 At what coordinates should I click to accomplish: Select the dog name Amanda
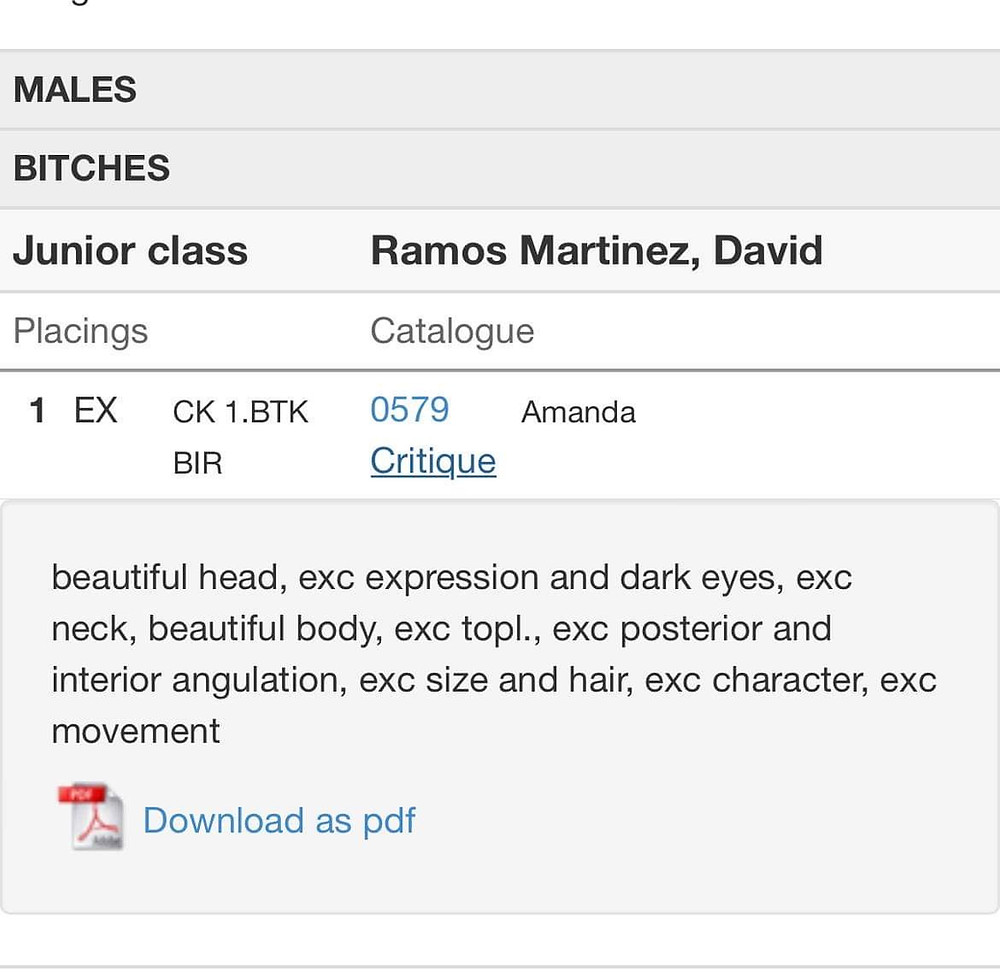pyautogui.click(x=578, y=412)
